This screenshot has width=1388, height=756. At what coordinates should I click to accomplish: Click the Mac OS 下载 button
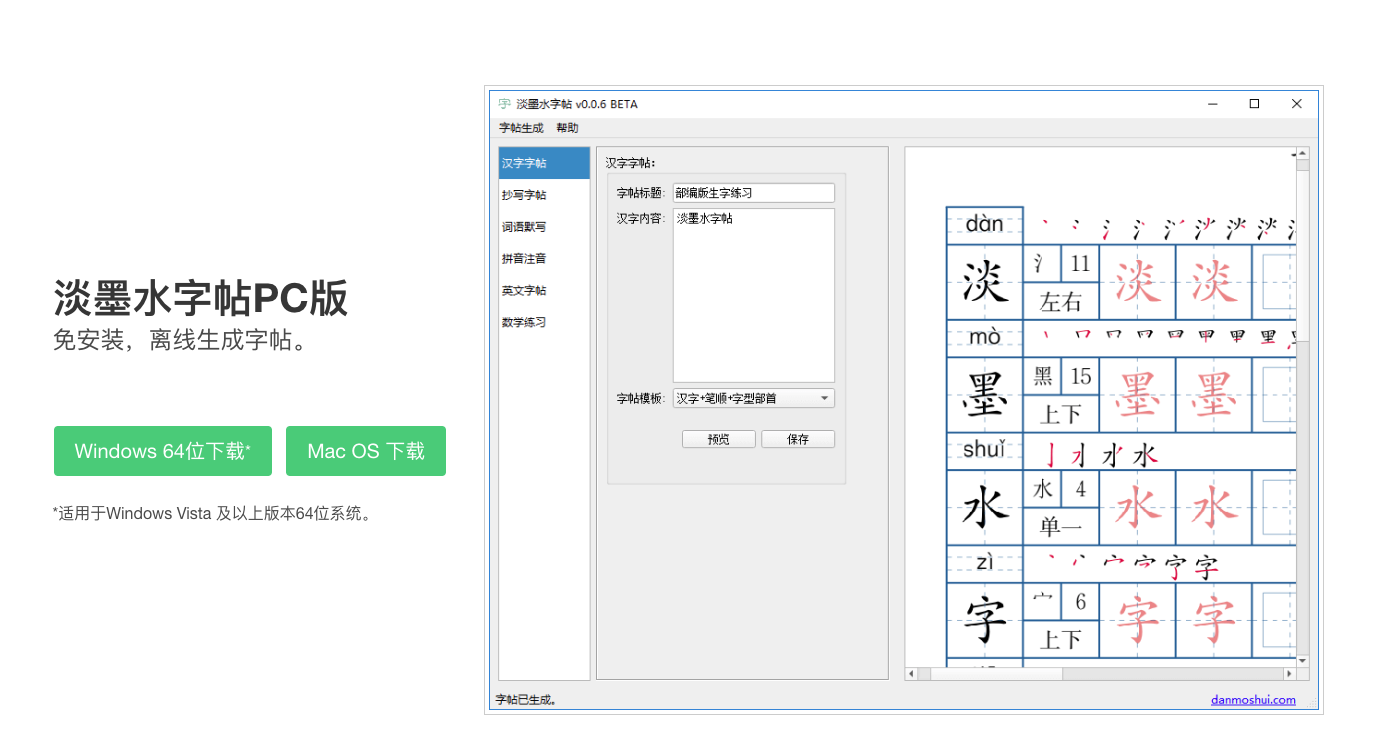(x=366, y=451)
